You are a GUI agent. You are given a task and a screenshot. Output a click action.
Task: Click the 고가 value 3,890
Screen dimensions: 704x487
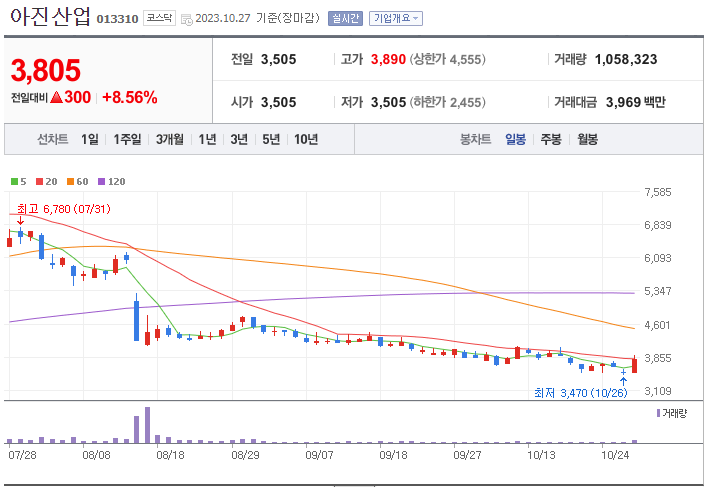(x=388, y=59)
